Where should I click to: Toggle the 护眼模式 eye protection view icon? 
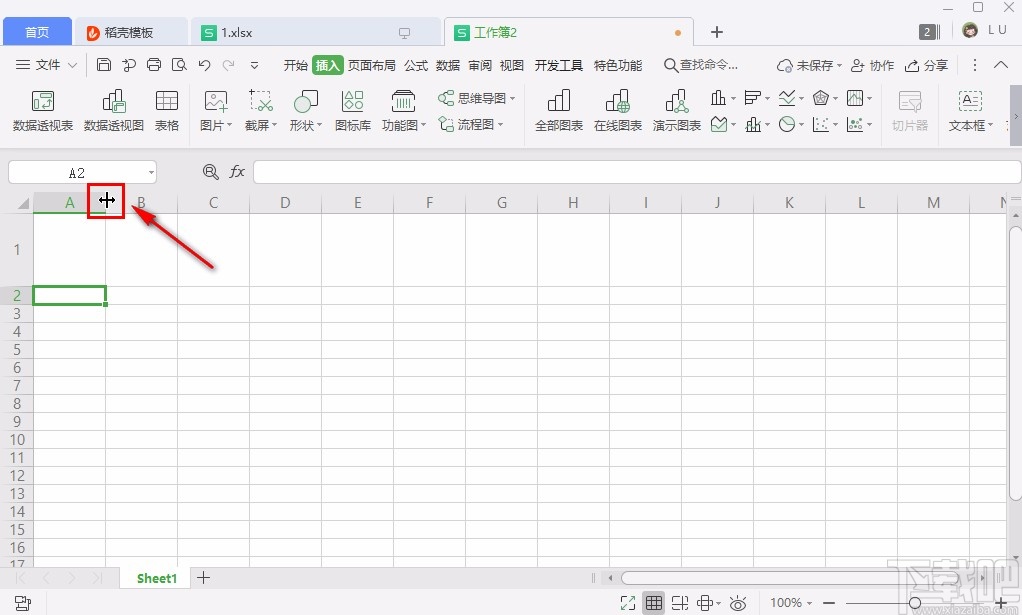point(738,603)
